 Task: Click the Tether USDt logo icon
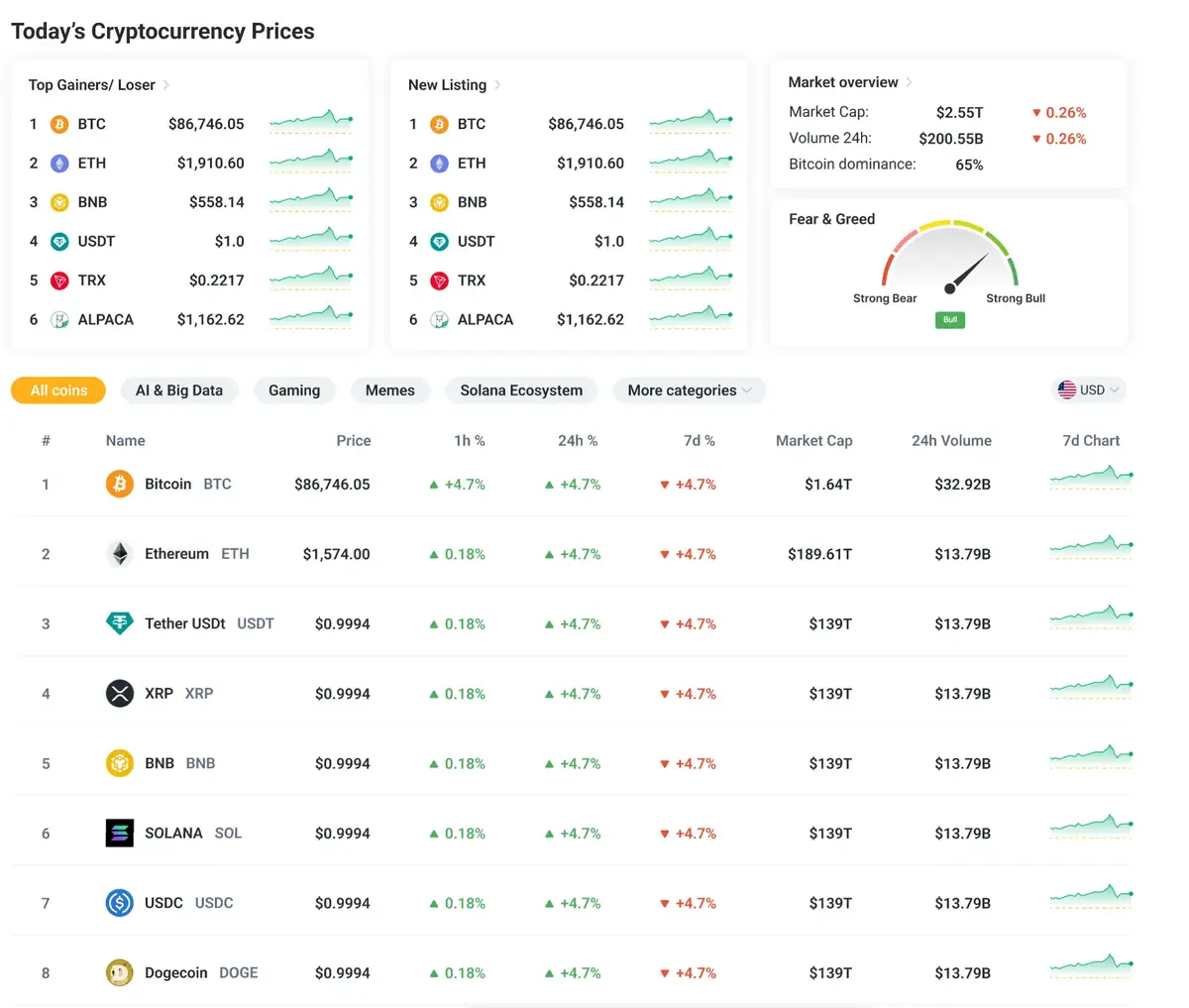[x=120, y=623]
